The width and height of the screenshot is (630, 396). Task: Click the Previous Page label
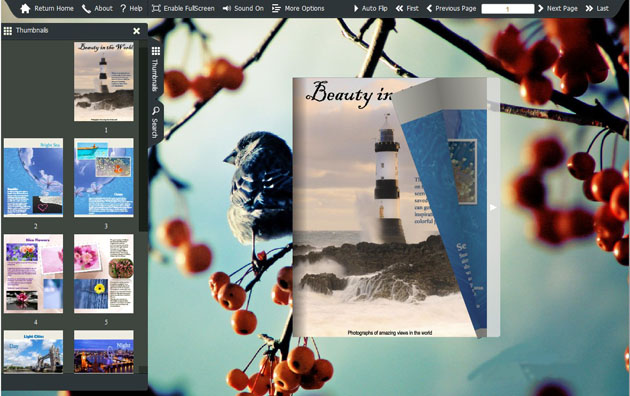(x=456, y=8)
